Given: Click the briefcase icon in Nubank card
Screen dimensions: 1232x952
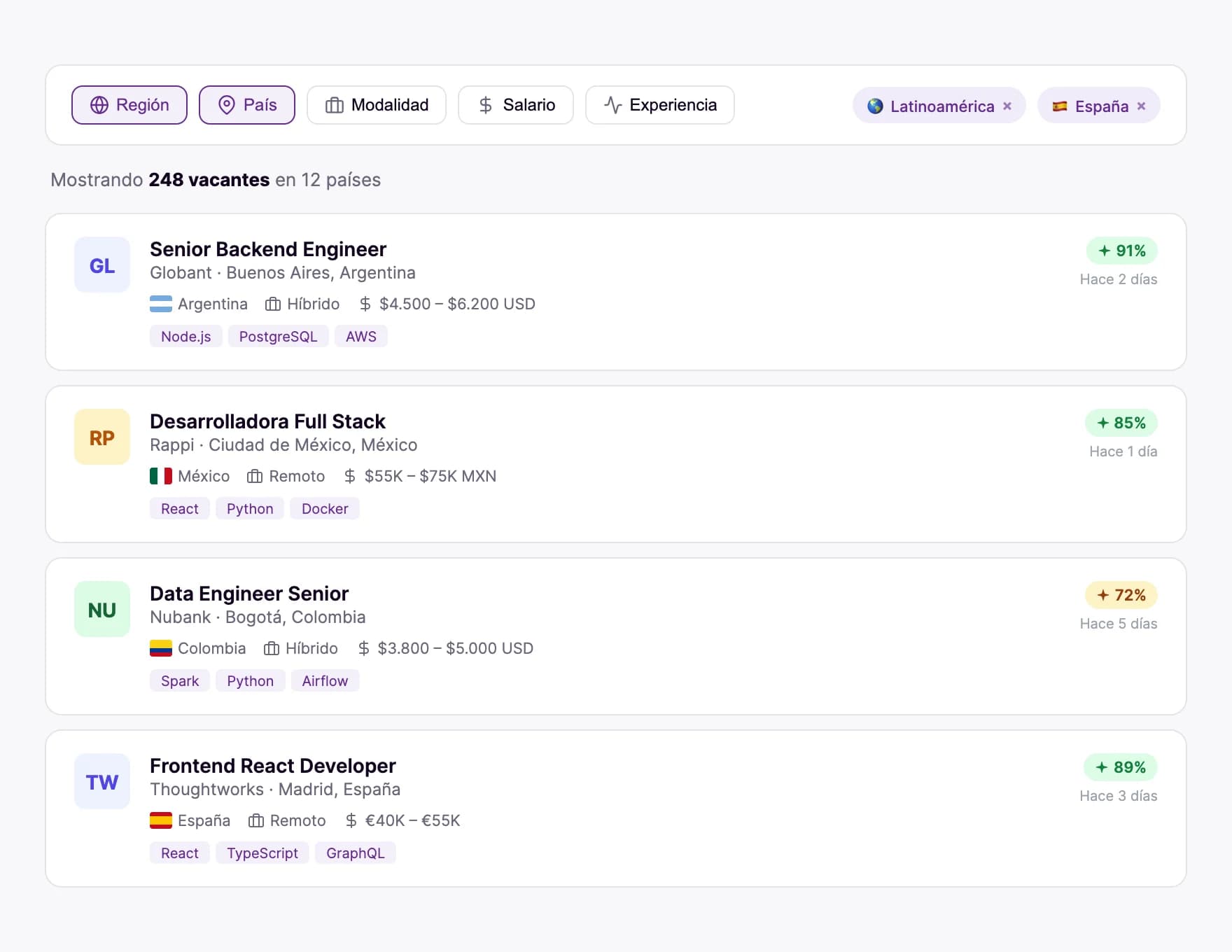Looking at the screenshot, I should click(x=272, y=648).
